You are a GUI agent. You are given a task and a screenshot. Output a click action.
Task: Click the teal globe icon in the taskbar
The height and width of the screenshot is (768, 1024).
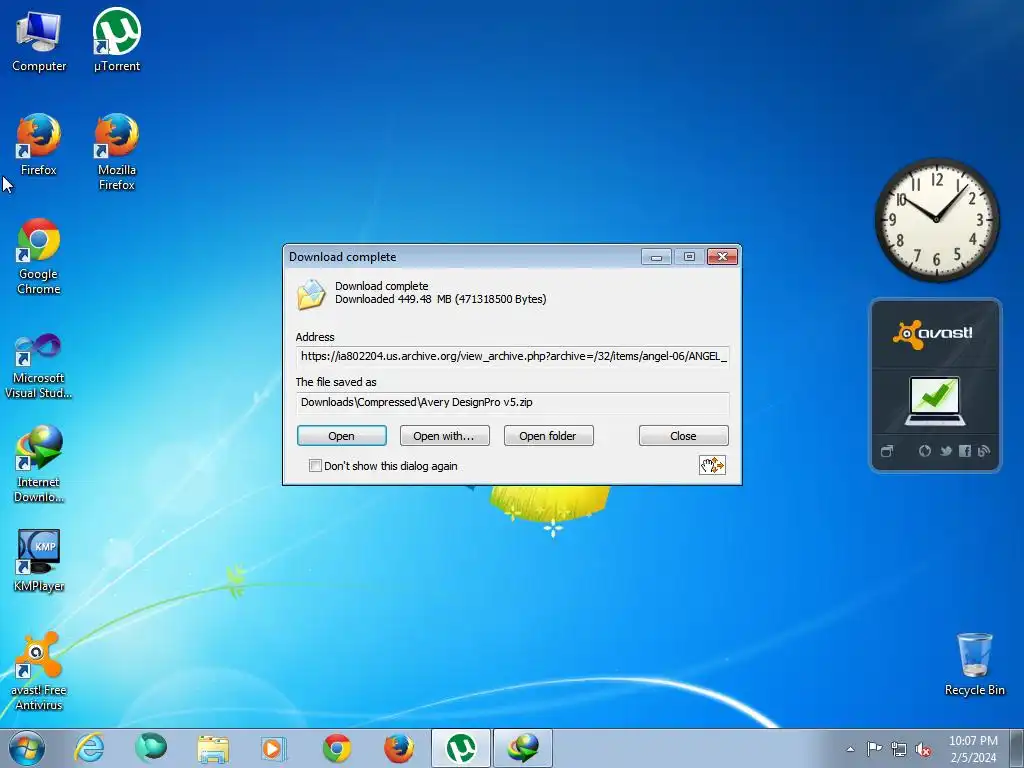(151, 748)
